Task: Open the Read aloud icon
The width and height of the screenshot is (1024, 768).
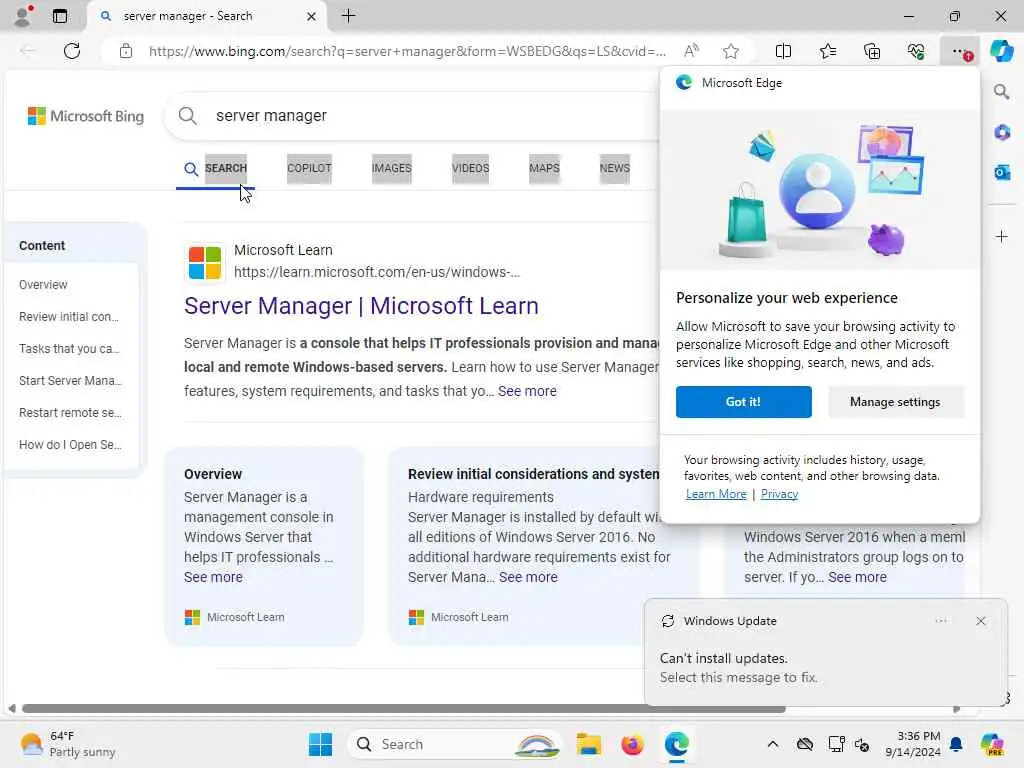Action: (x=691, y=51)
